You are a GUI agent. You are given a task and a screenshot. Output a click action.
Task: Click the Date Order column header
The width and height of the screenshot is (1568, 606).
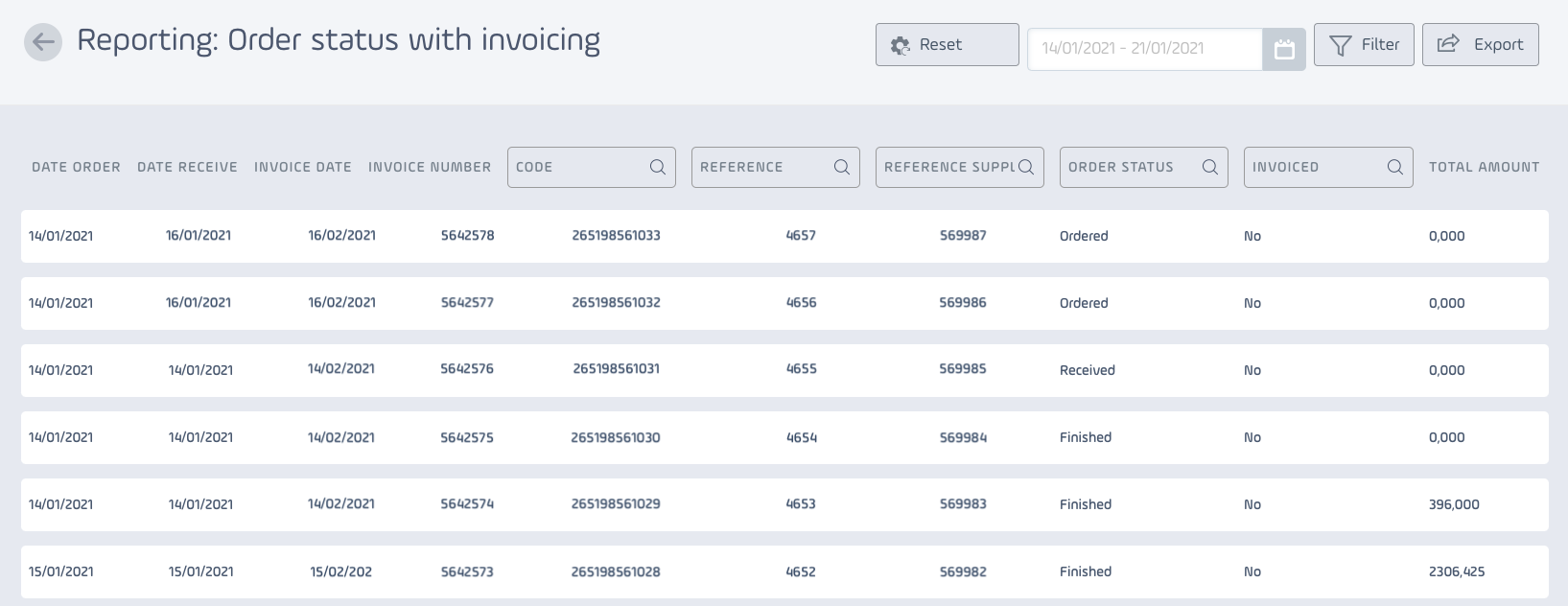[x=77, y=167]
